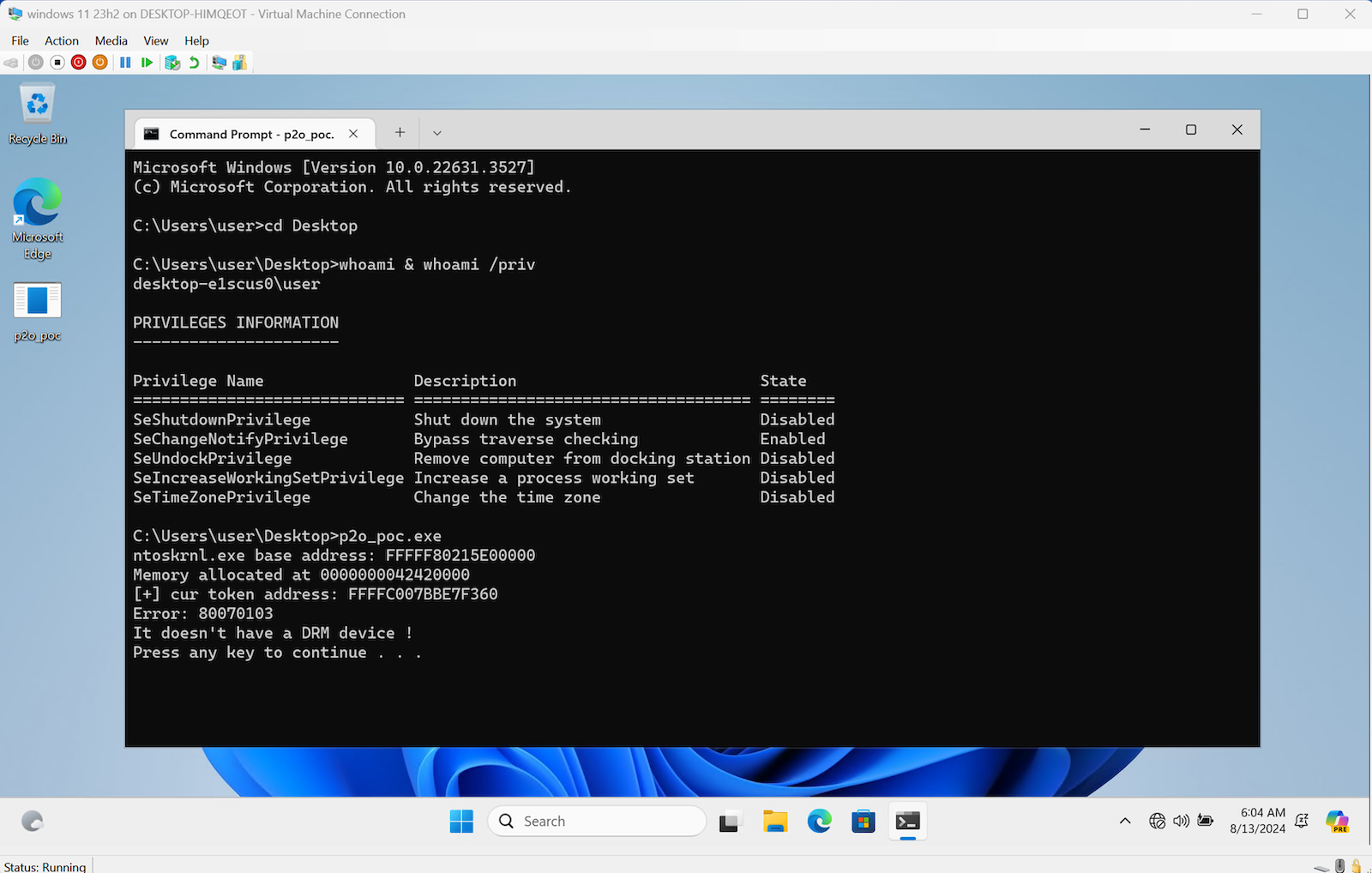The width and height of the screenshot is (1372, 873).
Task: Click the network globe tray icon
Action: (1158, 822)
